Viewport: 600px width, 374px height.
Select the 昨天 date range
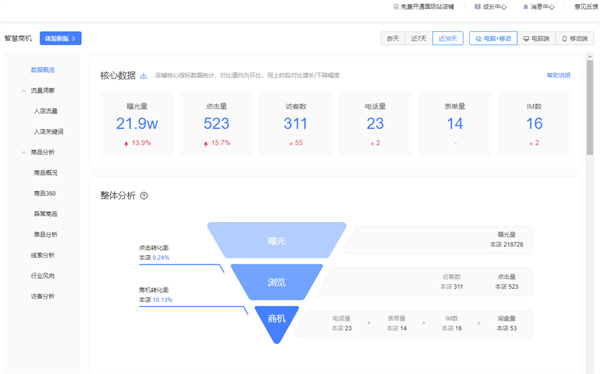tap(393, 38)
